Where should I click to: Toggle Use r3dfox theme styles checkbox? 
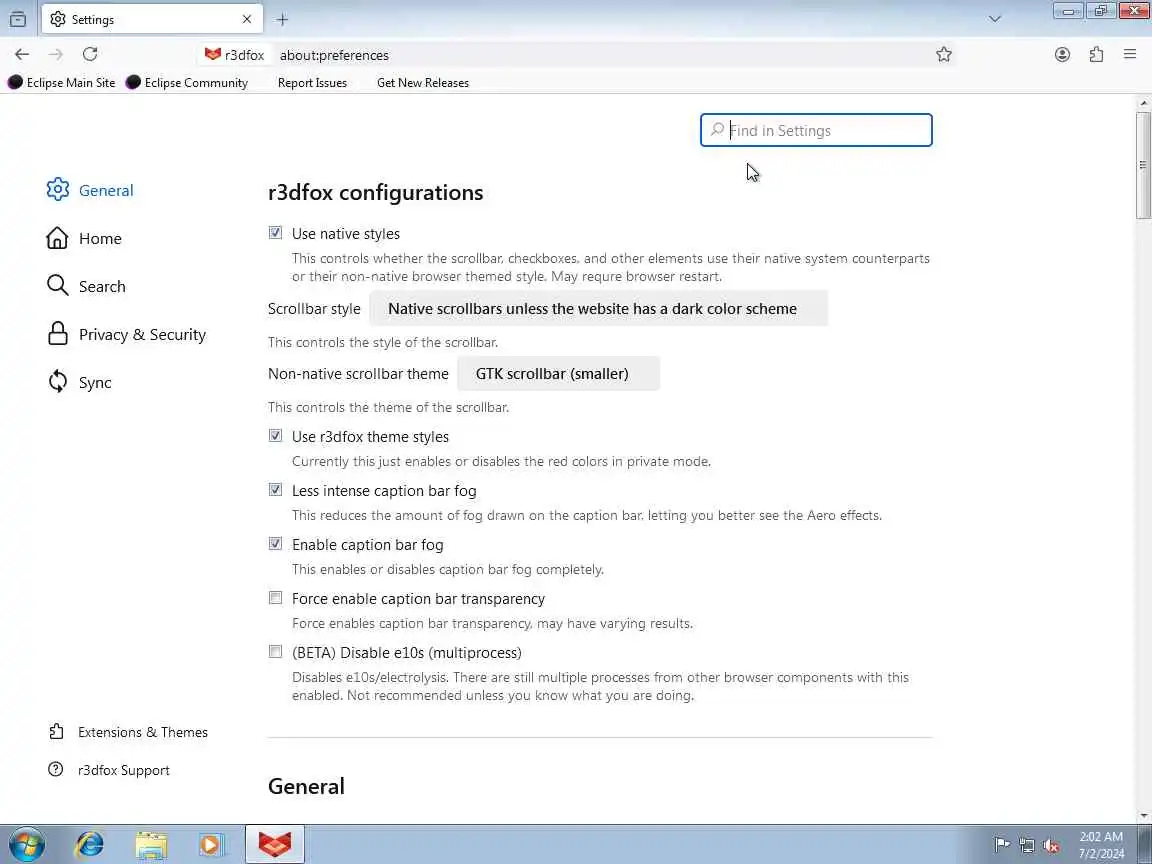click(x=276, y=436)
